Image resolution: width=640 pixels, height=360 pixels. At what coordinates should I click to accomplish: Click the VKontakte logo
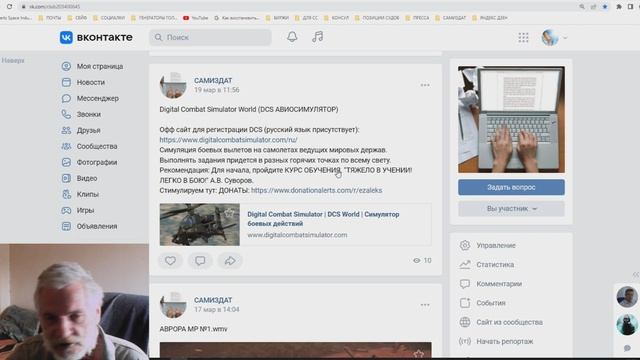coord(96,37)
